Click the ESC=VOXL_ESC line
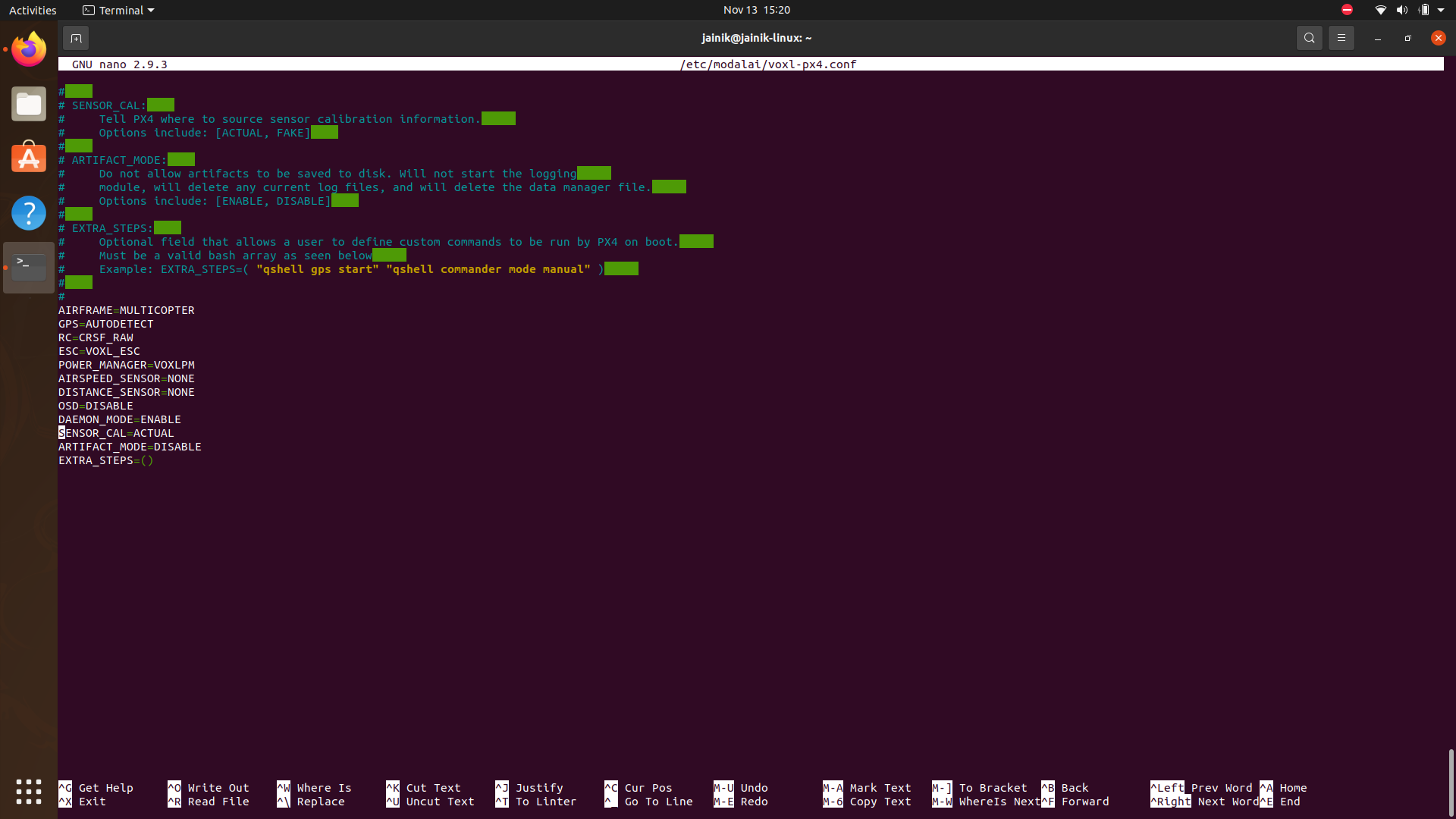This screenshot has height=819, width=1456. pos(99,351)
